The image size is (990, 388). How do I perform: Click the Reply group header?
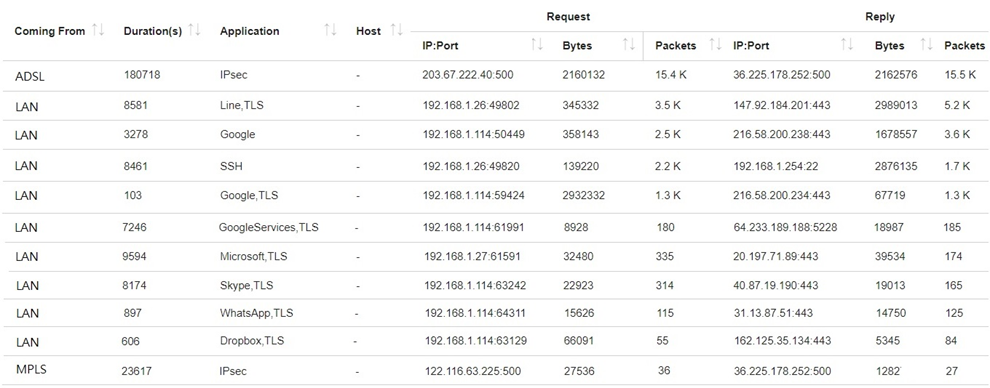point(880,17)
